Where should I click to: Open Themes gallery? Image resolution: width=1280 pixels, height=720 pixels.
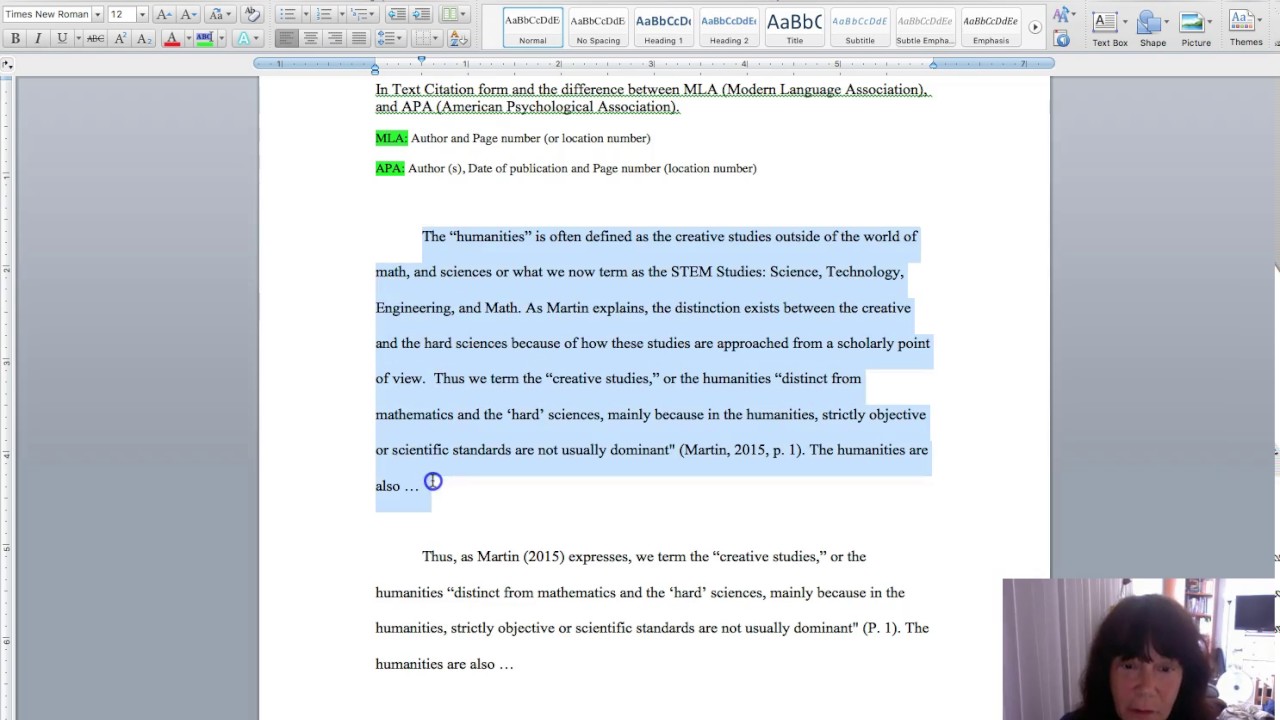1245,27
